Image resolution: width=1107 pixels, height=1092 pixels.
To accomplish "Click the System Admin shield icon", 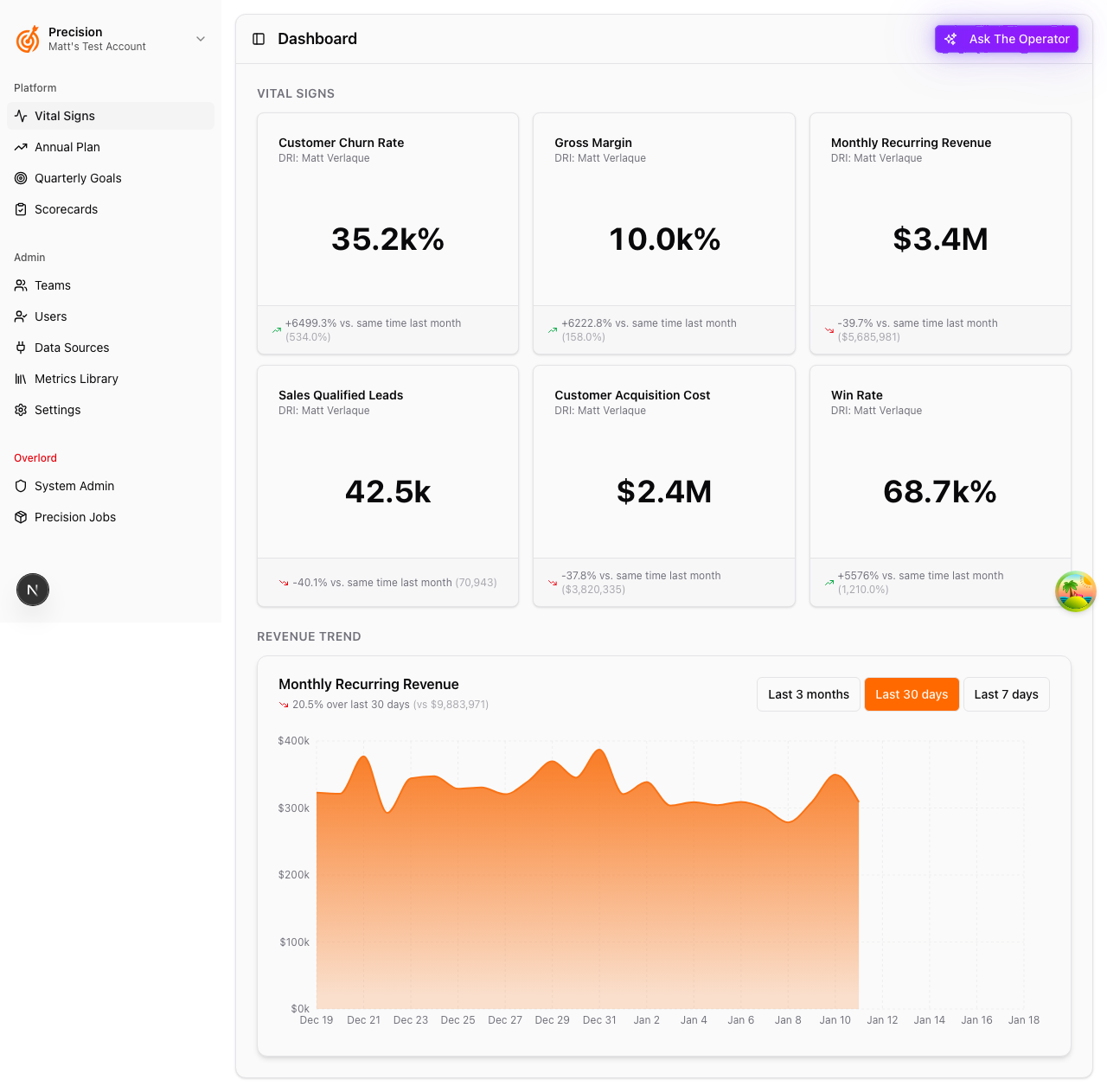I will coord(21,486).
